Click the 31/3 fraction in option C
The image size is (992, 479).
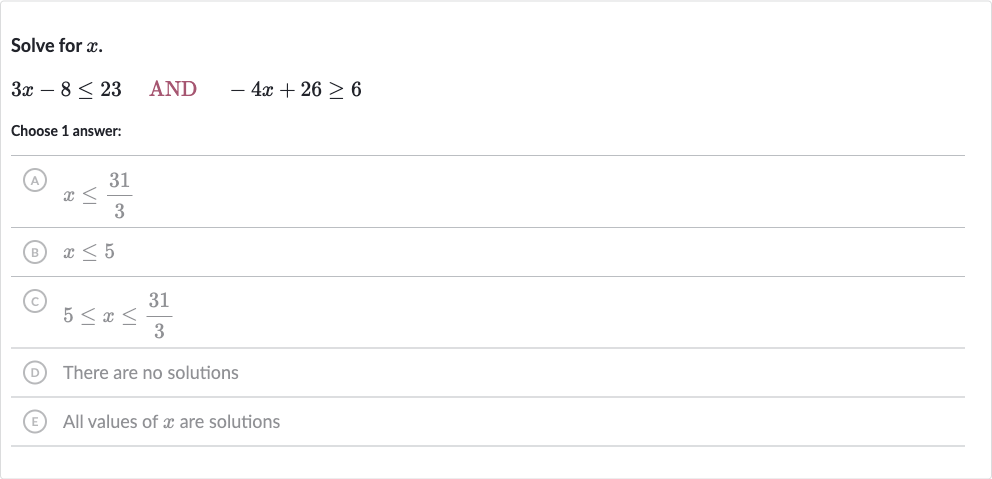(159, 315)
